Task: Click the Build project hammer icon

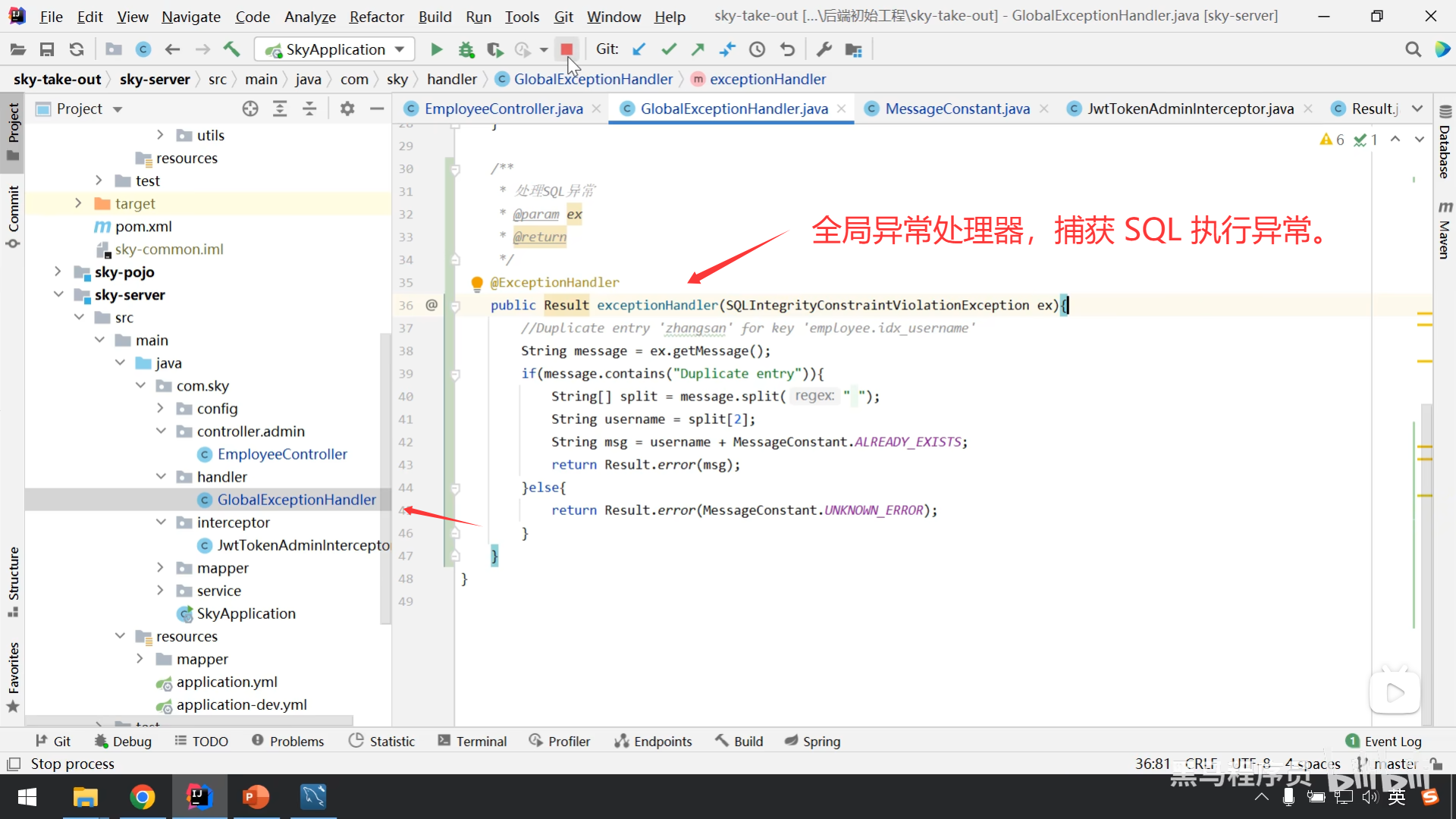Action: pyautogui.click(x=231, y=49)
